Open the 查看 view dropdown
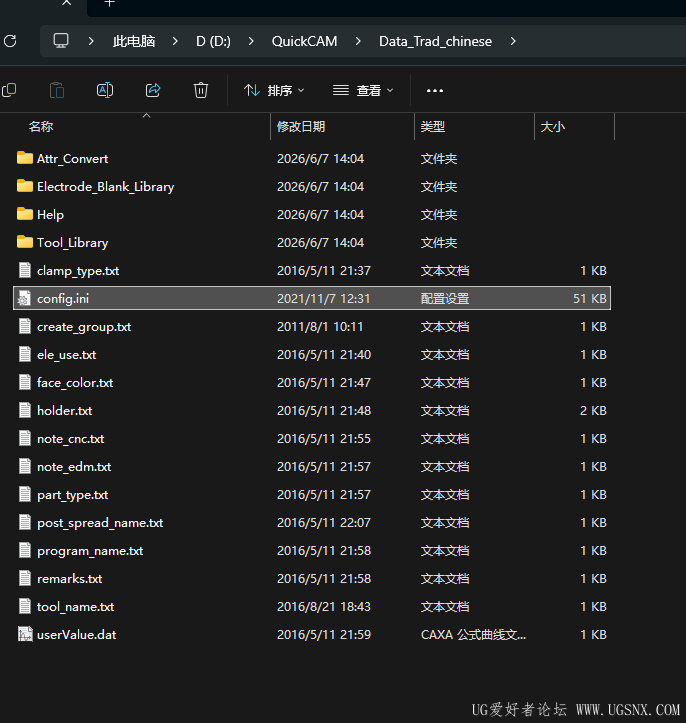 [x=363, y=90]
